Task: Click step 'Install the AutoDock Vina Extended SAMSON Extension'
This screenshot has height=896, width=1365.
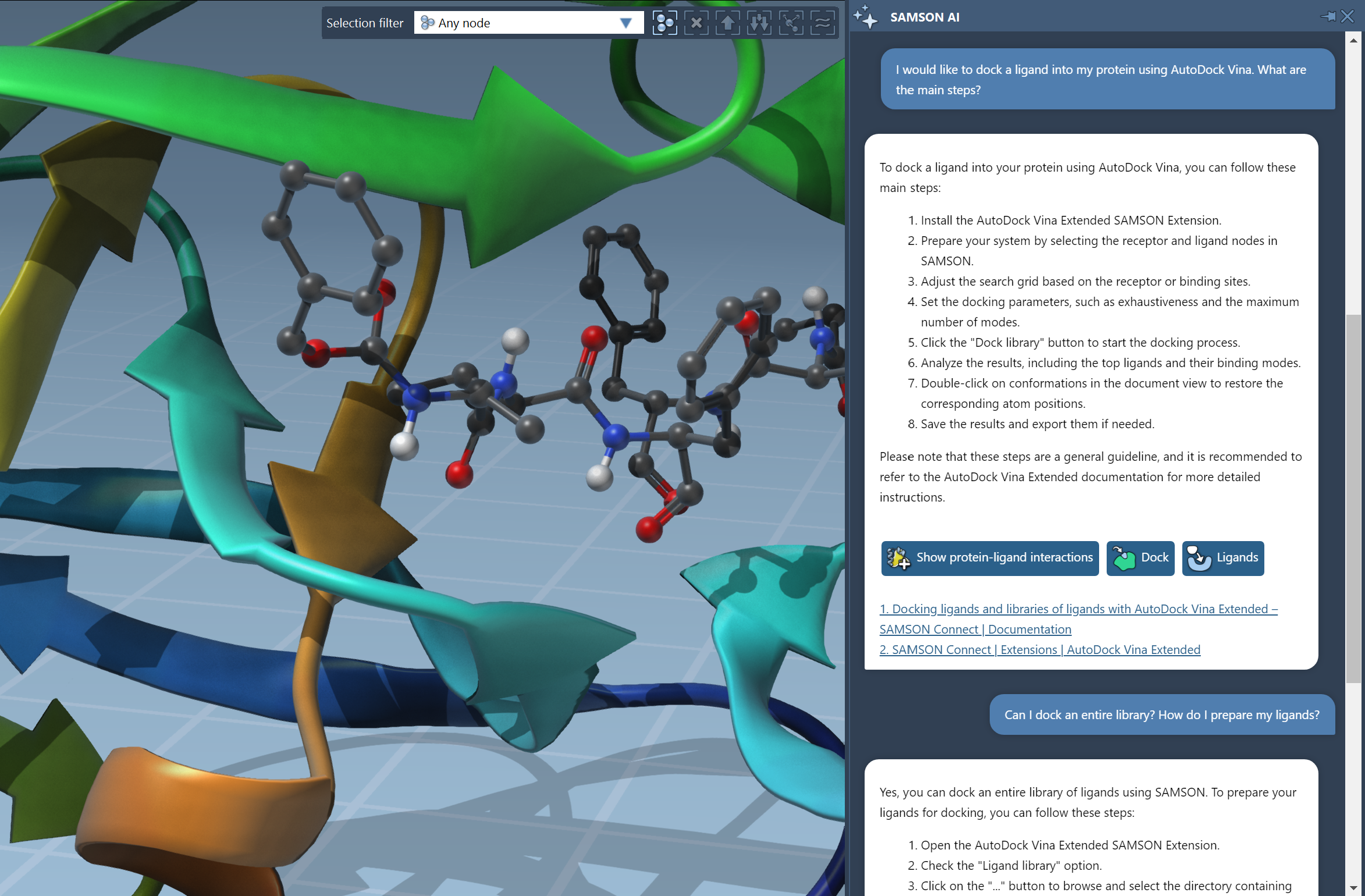Action: tap(1071, 220)
